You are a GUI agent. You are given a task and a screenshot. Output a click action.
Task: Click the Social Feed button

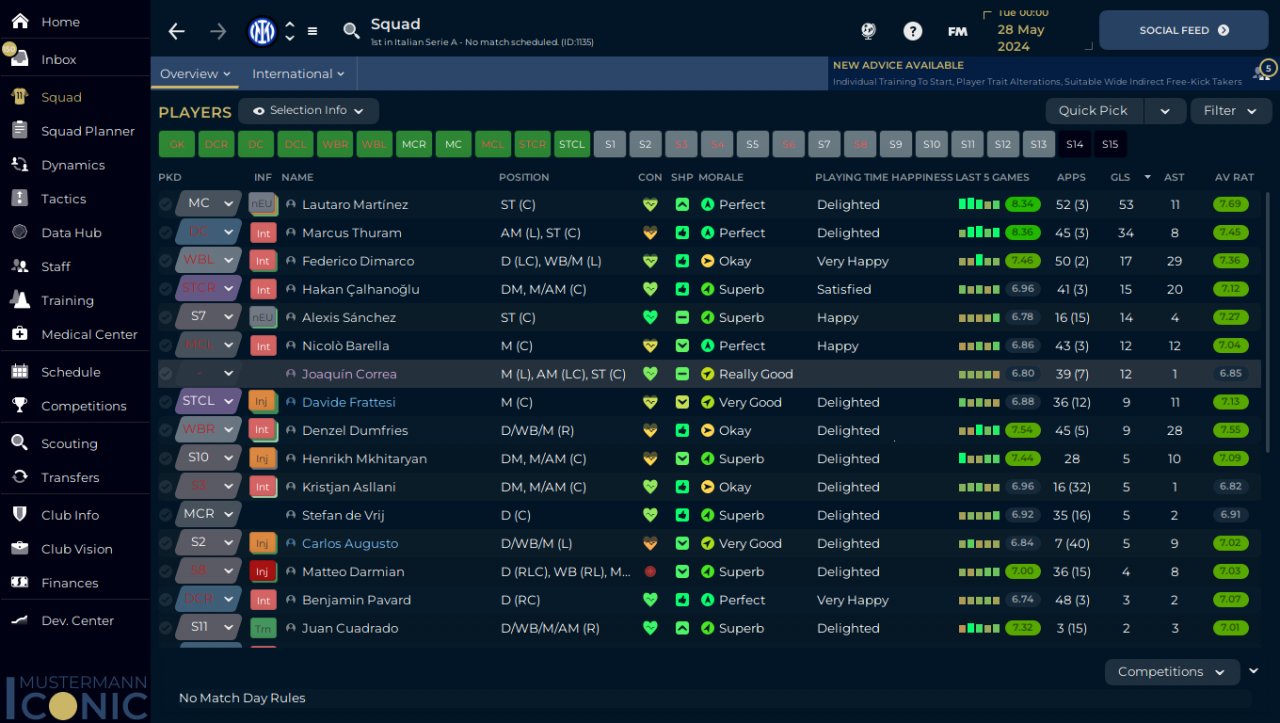pyautogui.click(x=1184, y=31)
